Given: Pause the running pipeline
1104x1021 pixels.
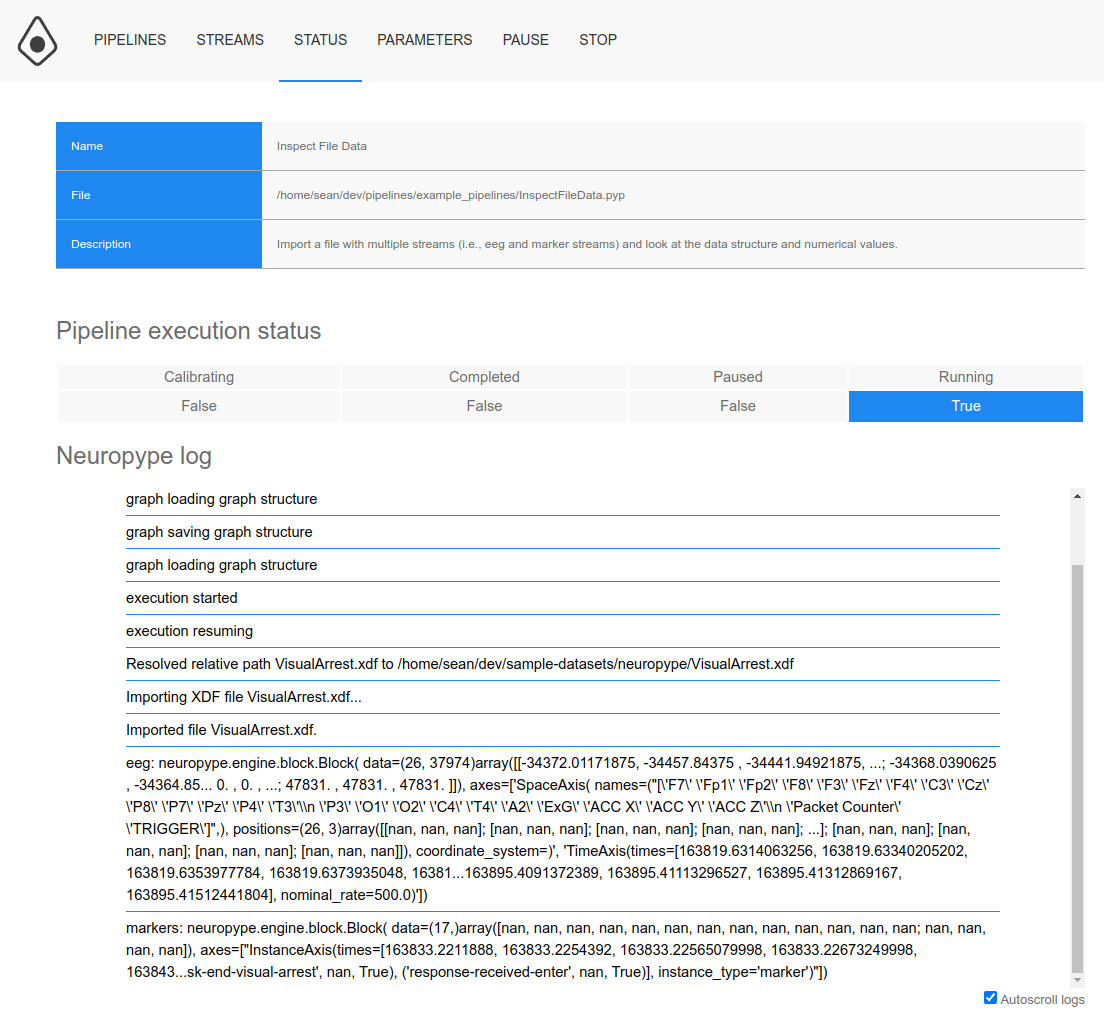Looking at the screenshot, I should (x=525, y=40).
